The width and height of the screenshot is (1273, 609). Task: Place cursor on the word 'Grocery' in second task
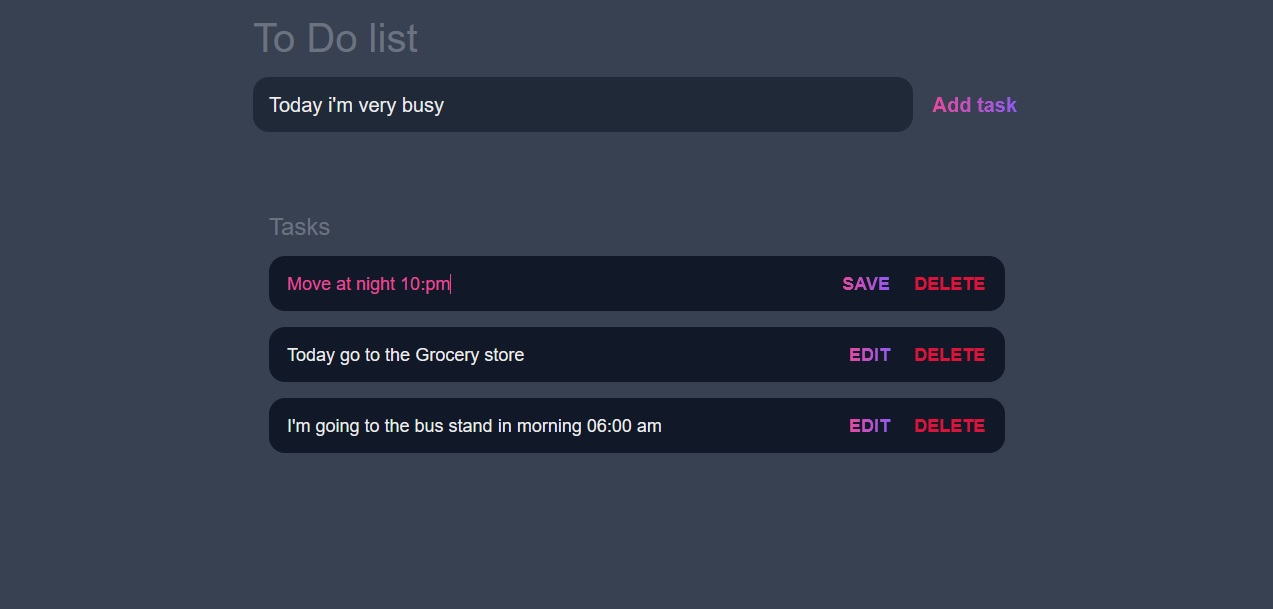pyautogui.click(x=447, y=355)
